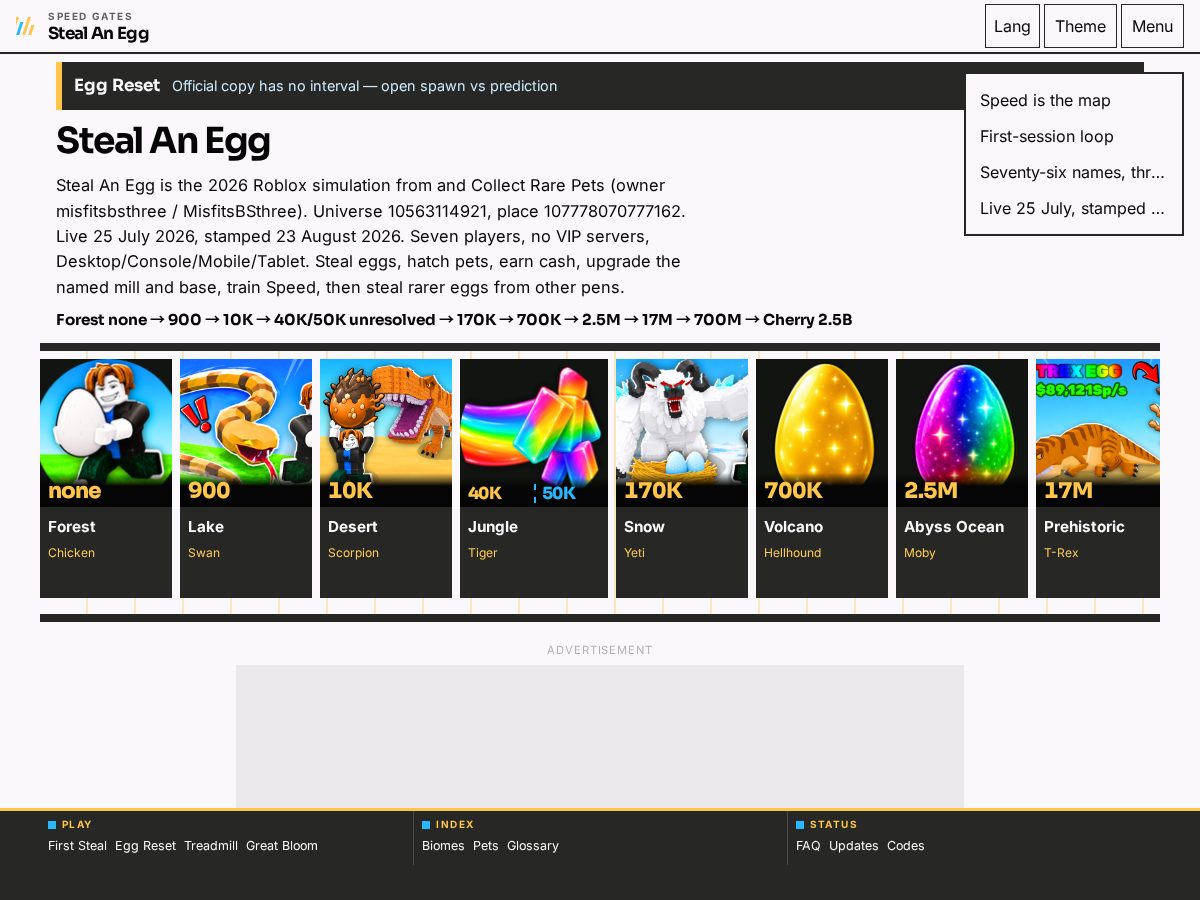Click the Hellhound pet label
This screenshot has height=900, width=1200.
tap(793, 553)
